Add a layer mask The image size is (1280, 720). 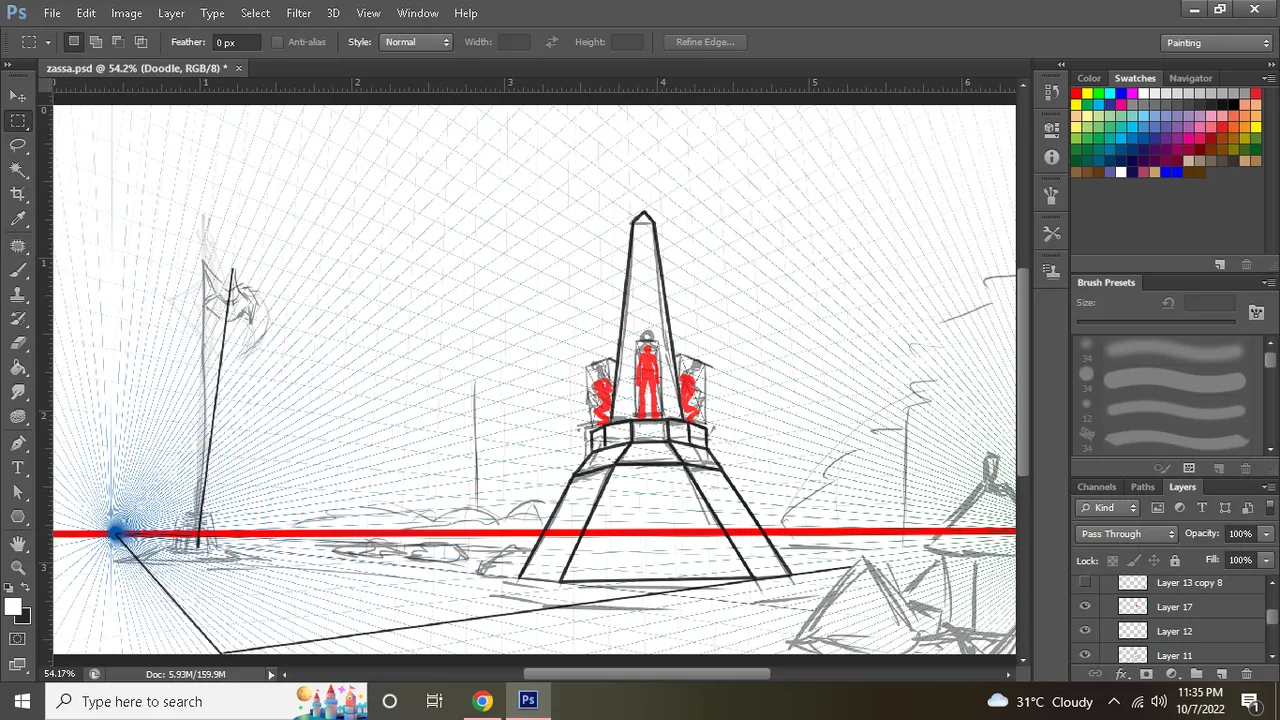1146,674
